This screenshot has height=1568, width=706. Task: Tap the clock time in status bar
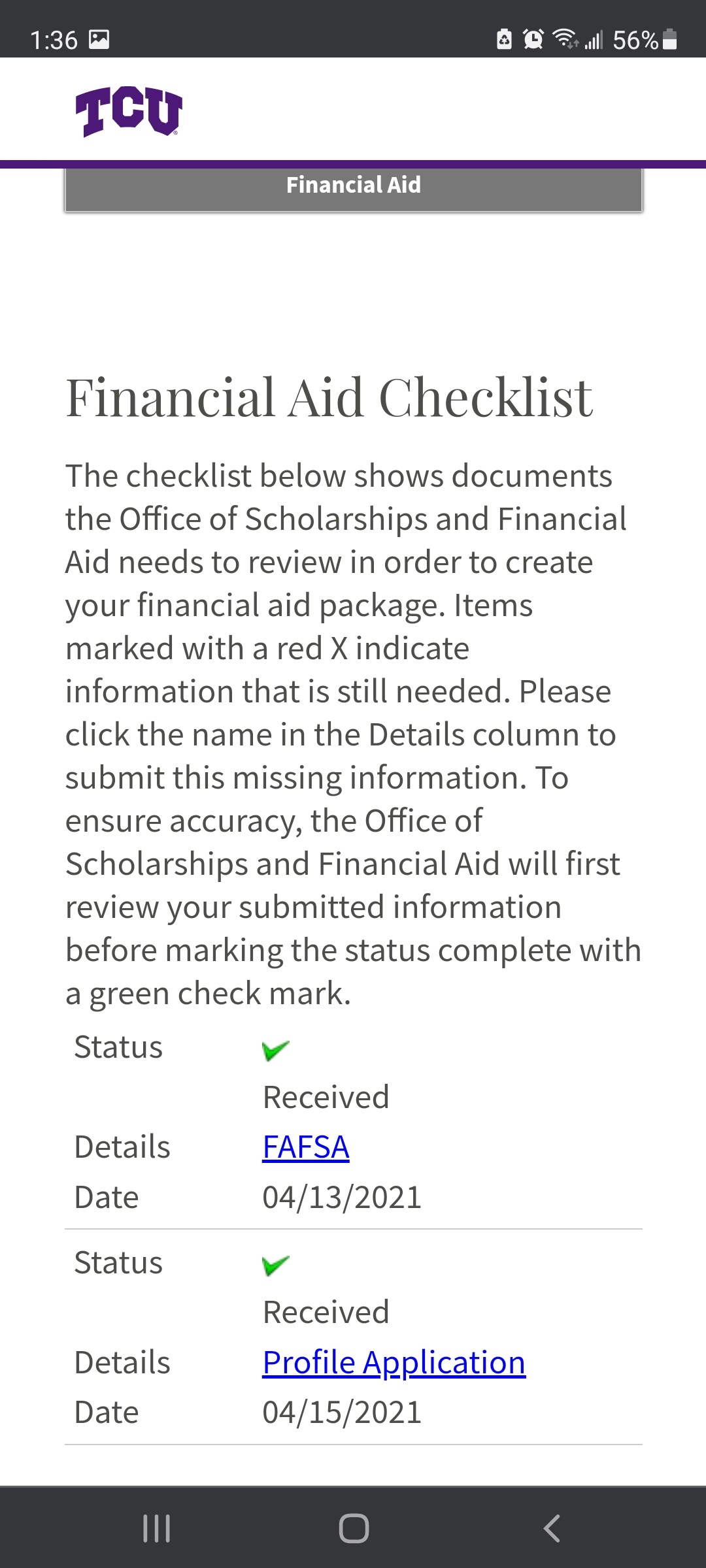(54, 41)
